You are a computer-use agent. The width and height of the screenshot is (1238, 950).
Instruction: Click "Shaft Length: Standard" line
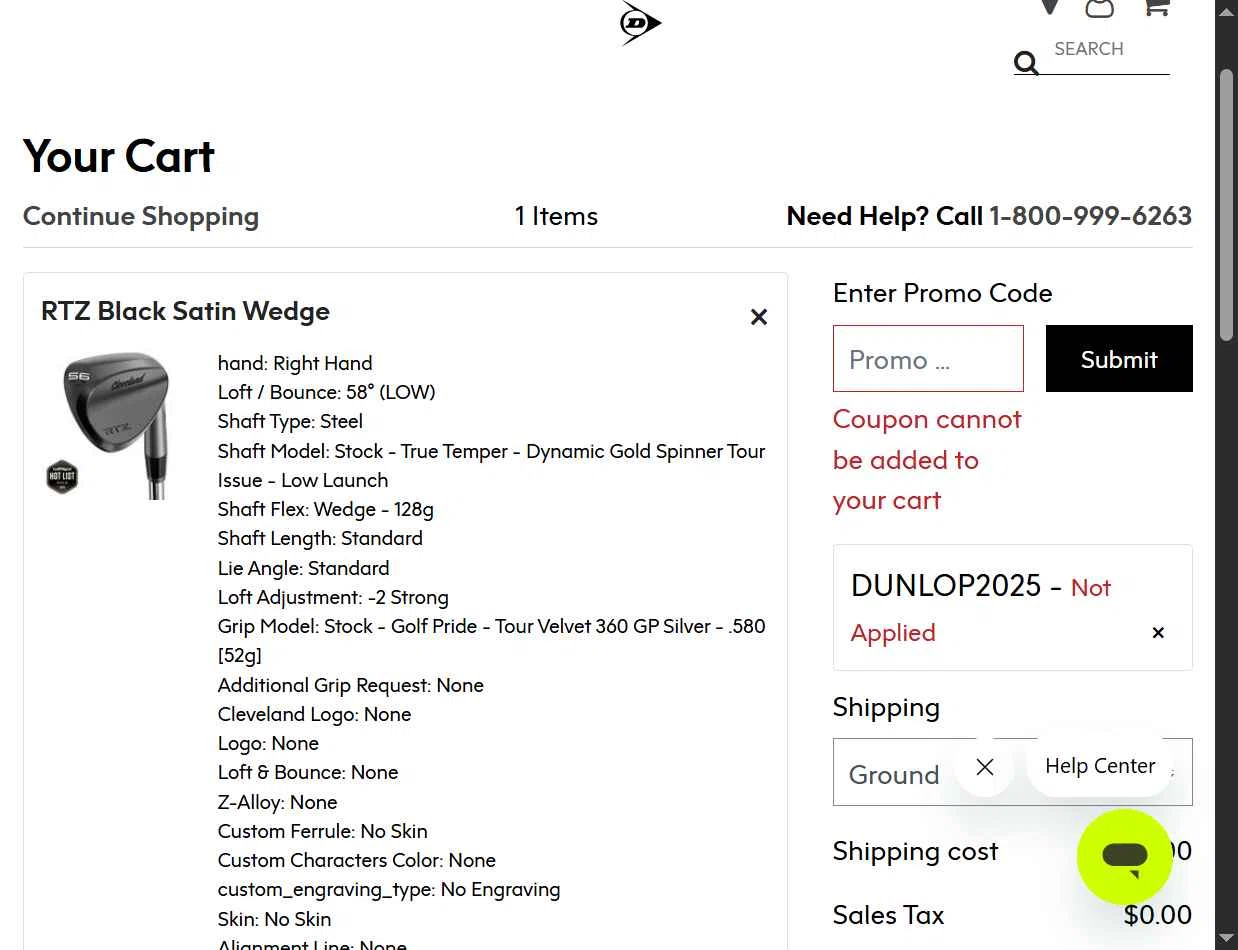click(320, 538)
